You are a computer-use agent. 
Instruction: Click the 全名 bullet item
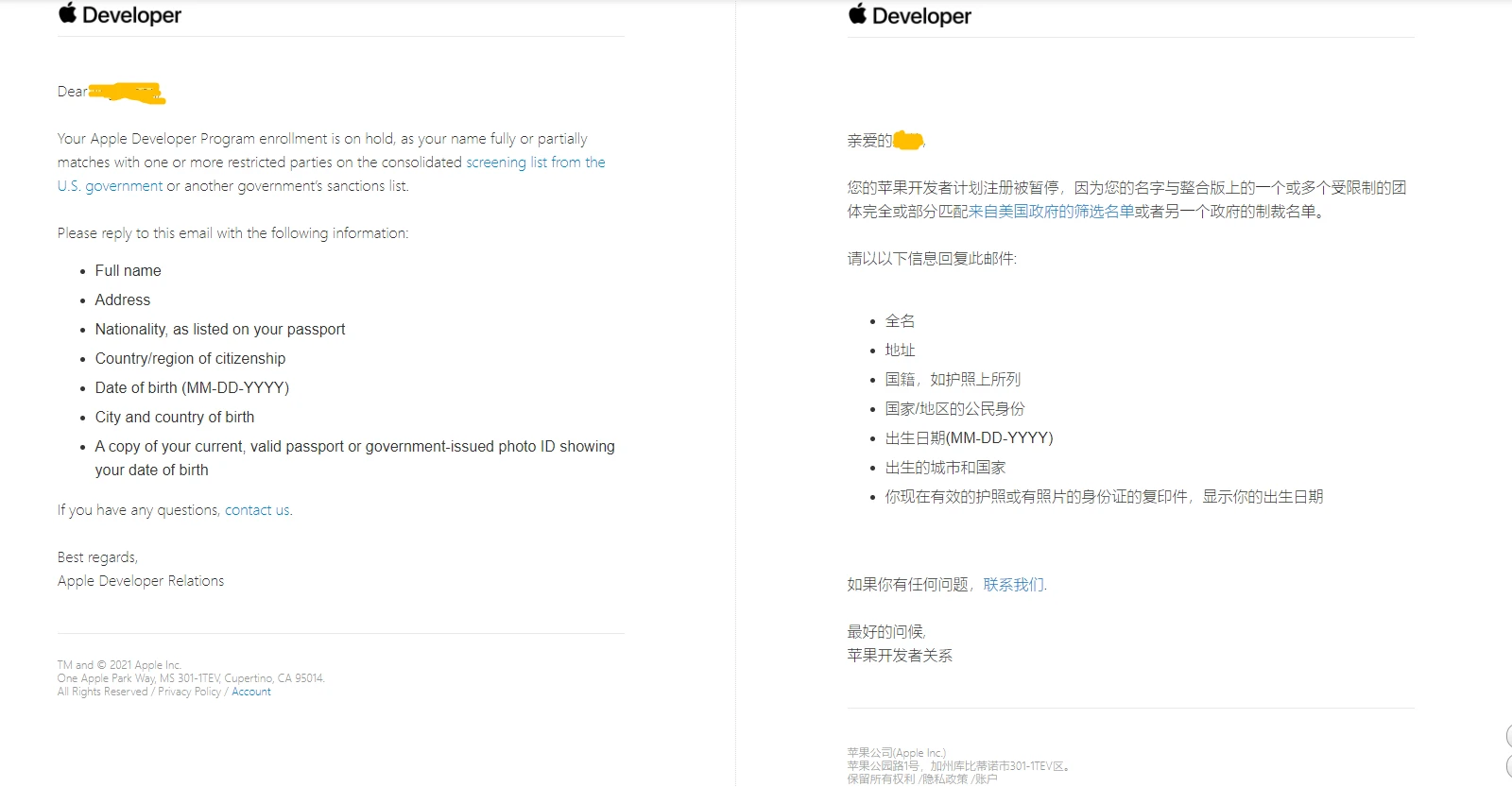tap(900, 321)
